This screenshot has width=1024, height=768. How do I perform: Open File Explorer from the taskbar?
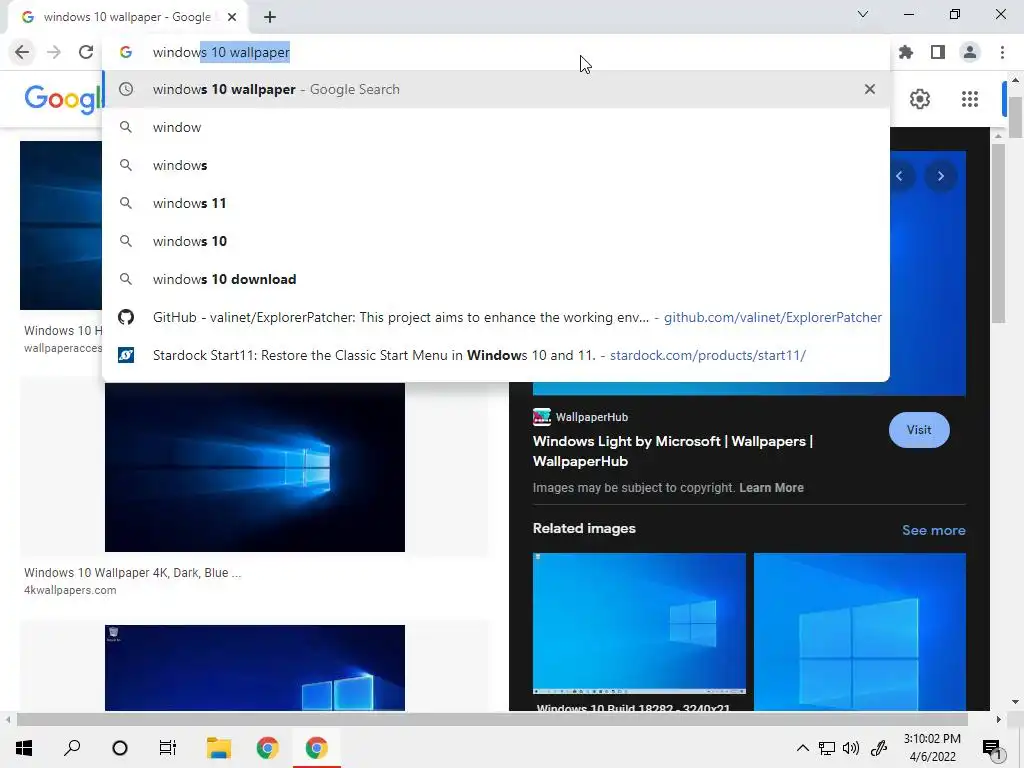(x=219, y=748)
